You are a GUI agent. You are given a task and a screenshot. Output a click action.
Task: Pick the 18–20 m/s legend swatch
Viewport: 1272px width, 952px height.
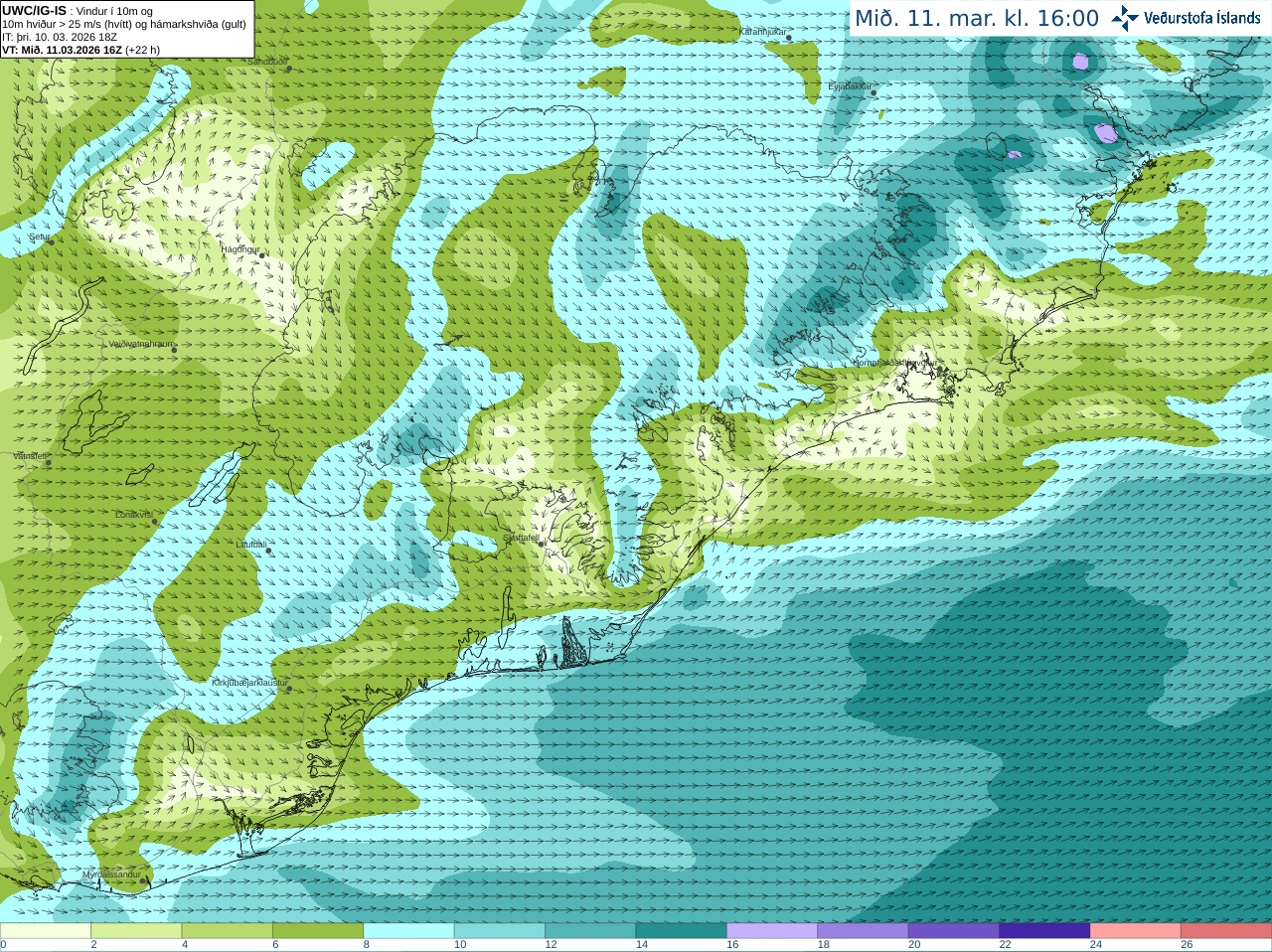tap(863, 930)
